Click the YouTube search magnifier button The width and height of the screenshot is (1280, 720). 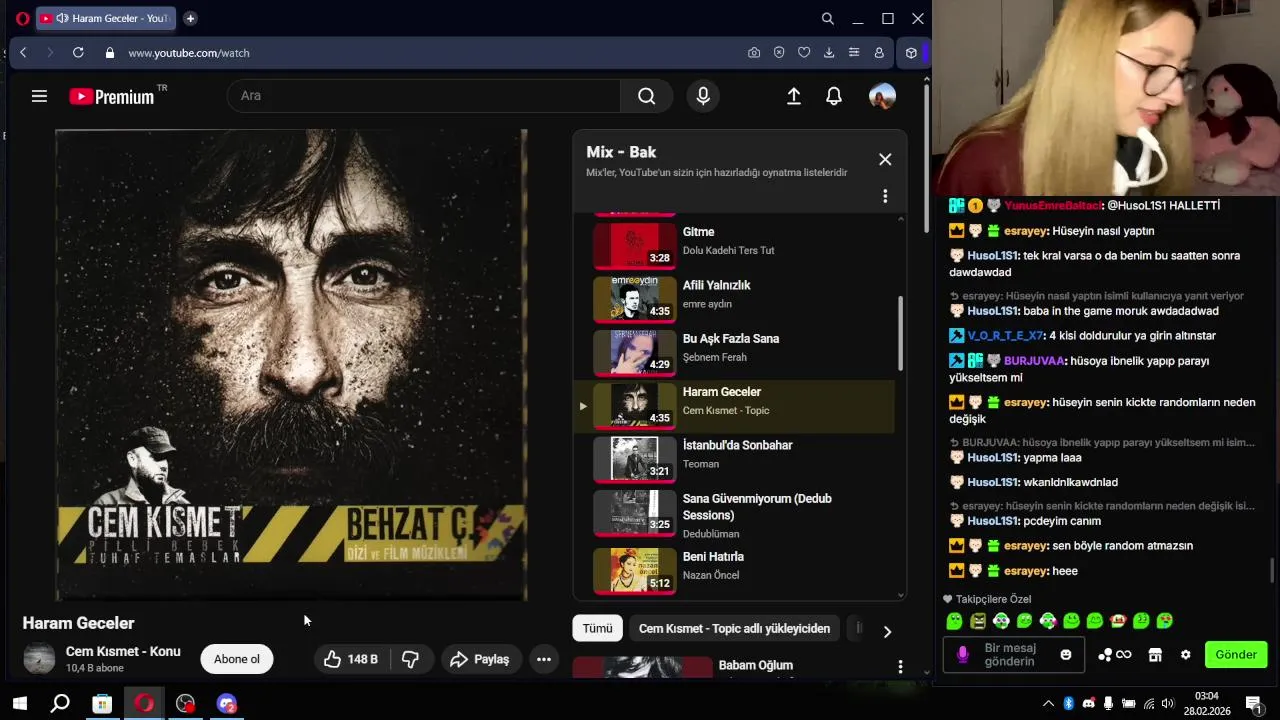click(647, 96)
